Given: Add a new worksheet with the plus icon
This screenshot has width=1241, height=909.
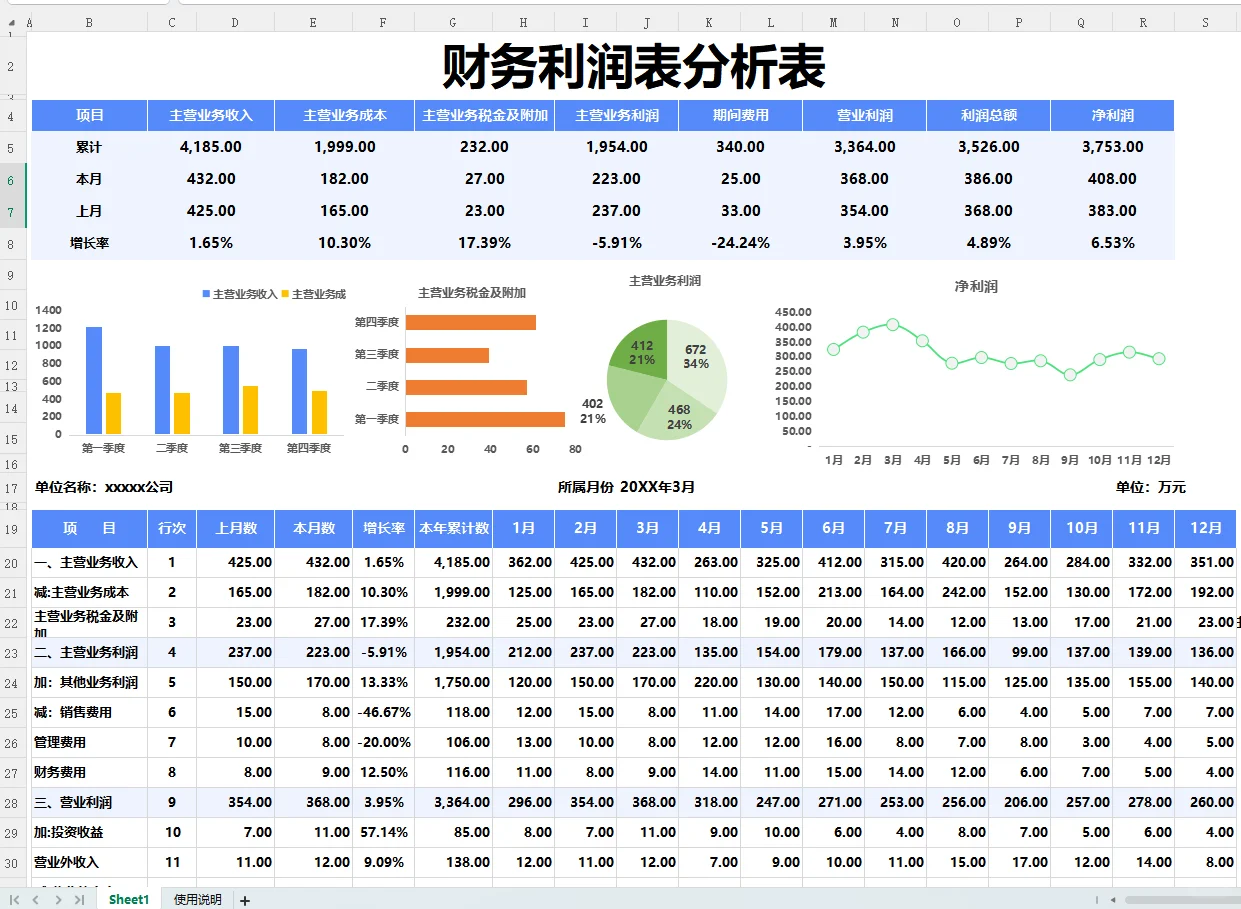Looking at the screenshot, I should pos(244,899).
